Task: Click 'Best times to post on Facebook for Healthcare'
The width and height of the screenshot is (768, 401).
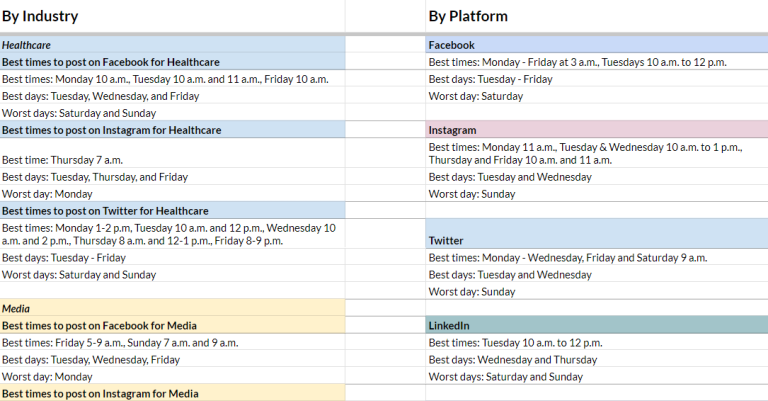Action: tap(111, 62)
